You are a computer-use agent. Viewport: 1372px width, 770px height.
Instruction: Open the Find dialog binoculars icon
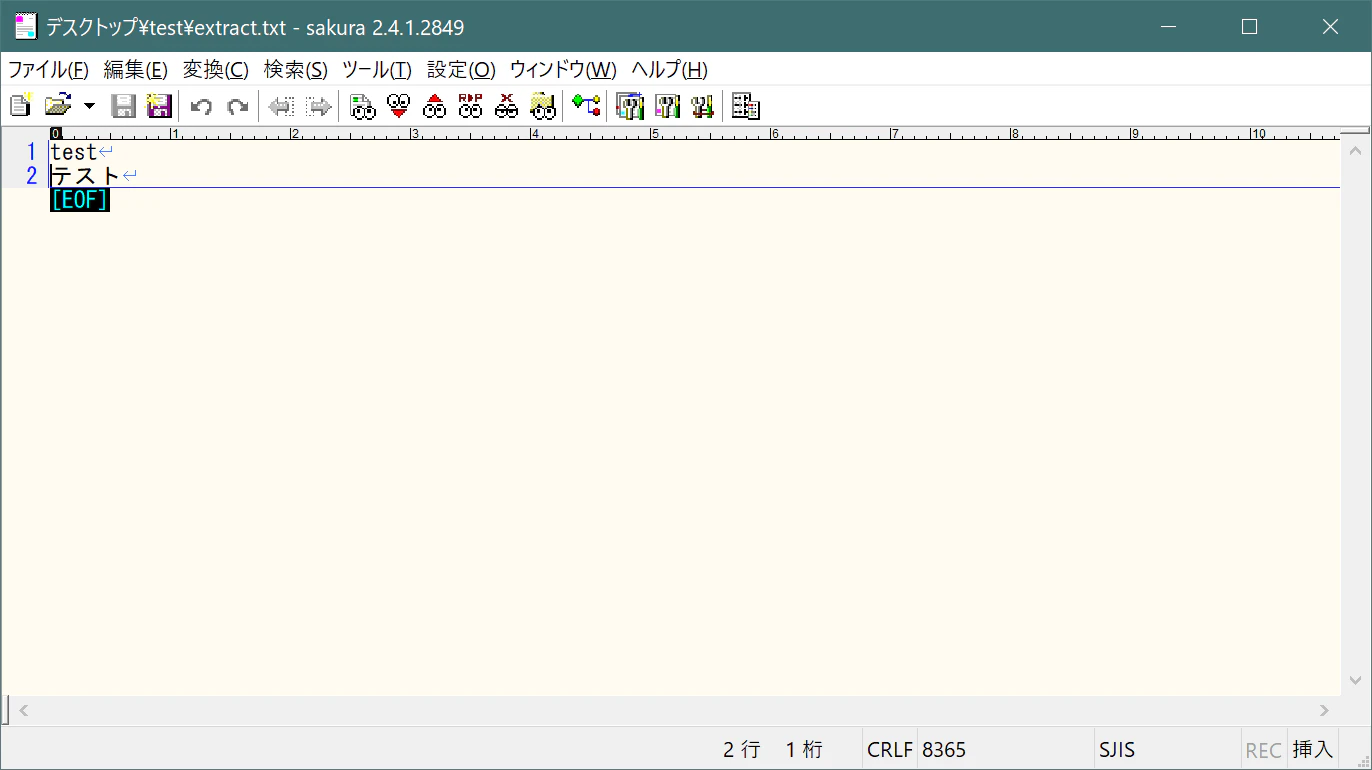[362, 106]
